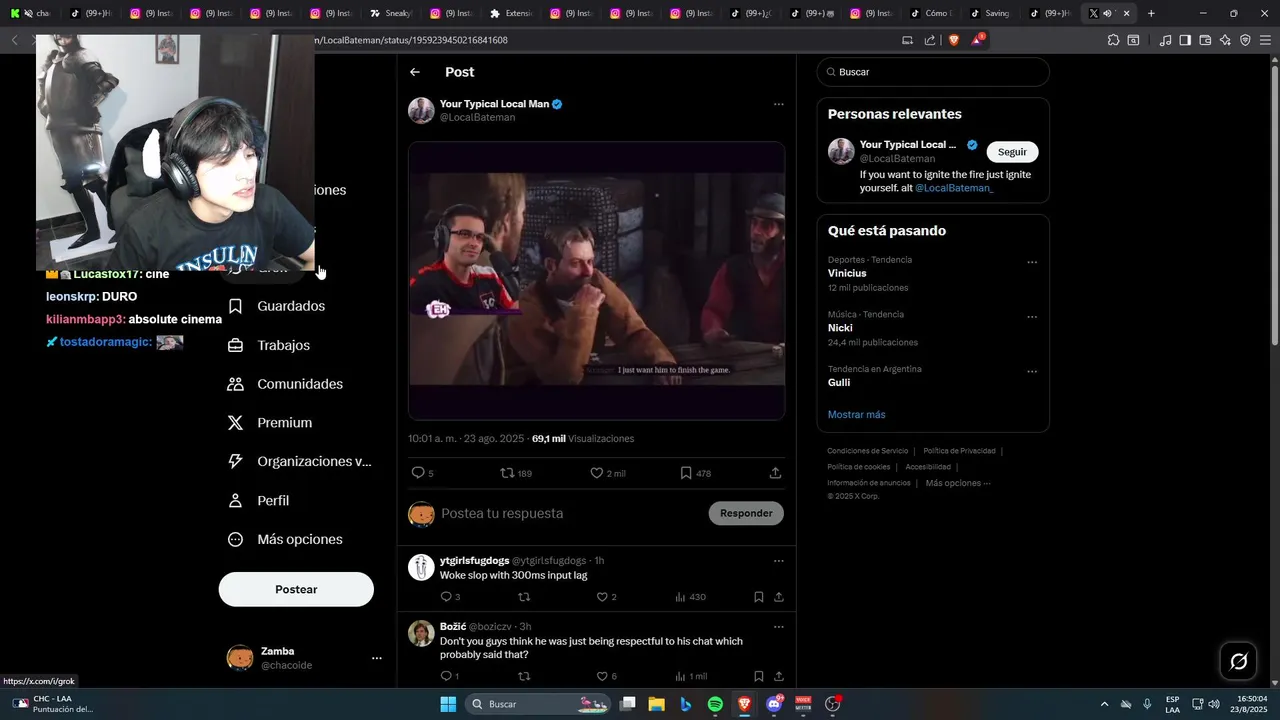The height and width of the screenshot is (720, 1280).
Task: Bookmark the post with 478 bookmarks
Action: point(695,473)
